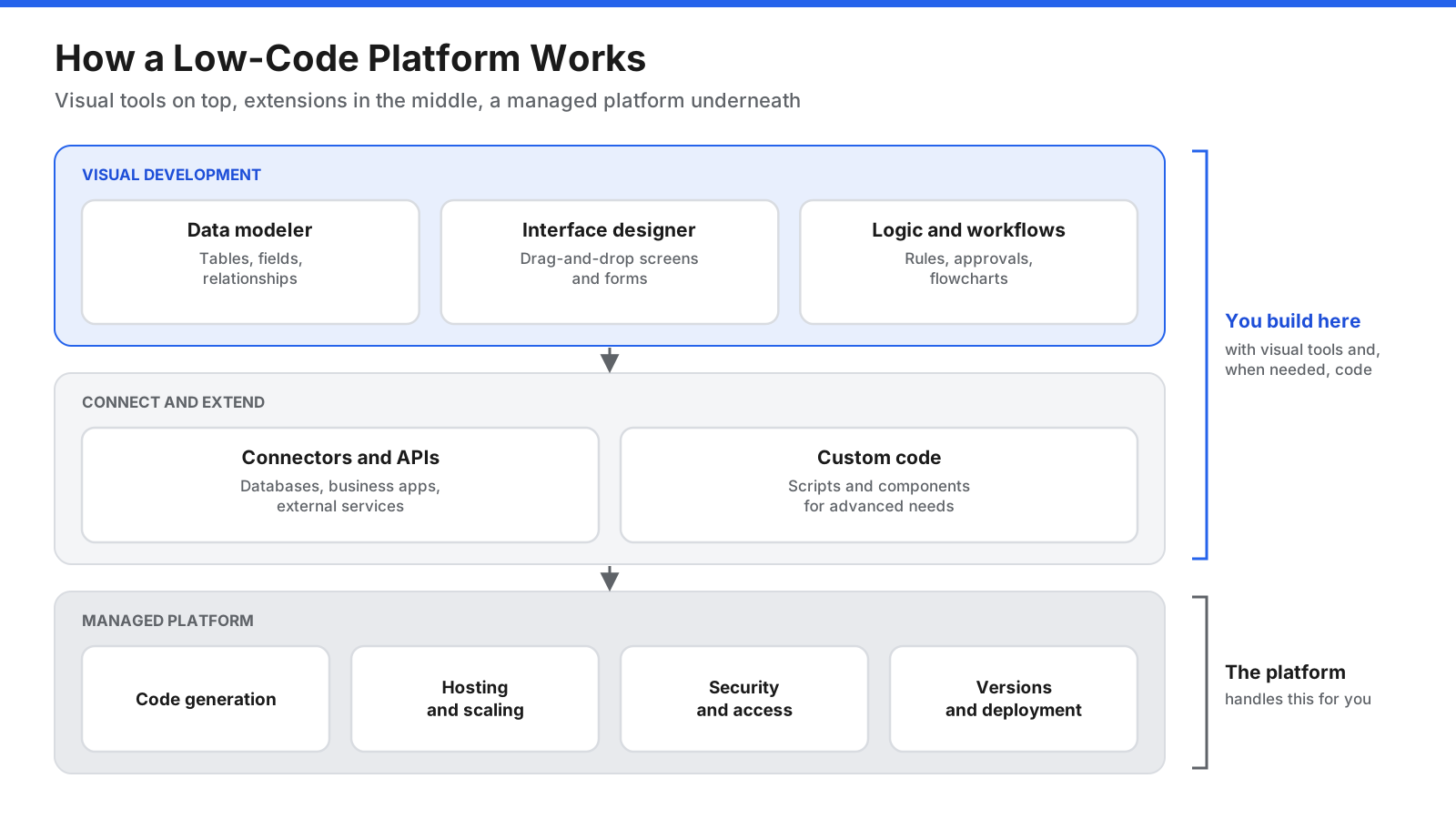Click the MANAGED PLATFORM section label

(x=167, y=621)
